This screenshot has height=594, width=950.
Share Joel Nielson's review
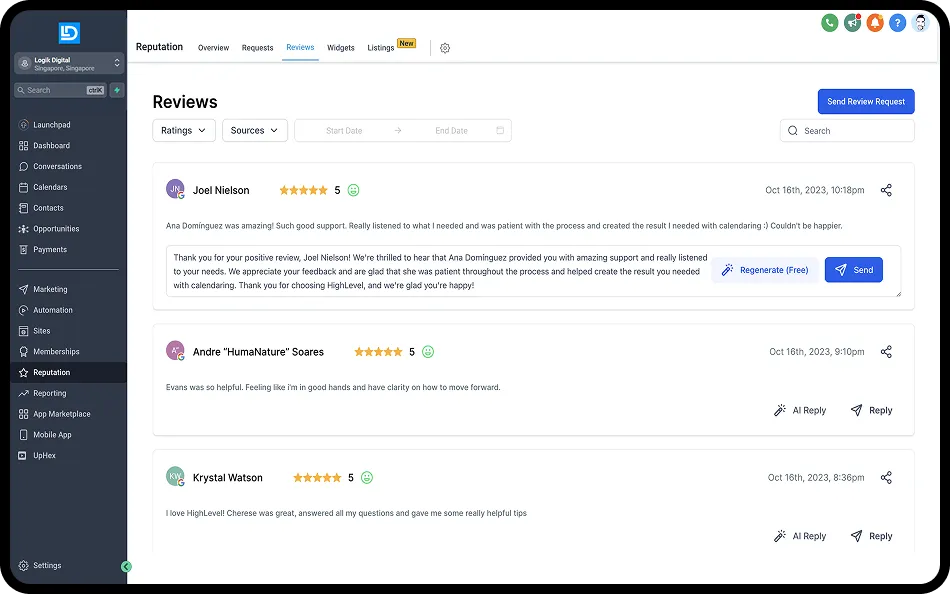point(886,190)
